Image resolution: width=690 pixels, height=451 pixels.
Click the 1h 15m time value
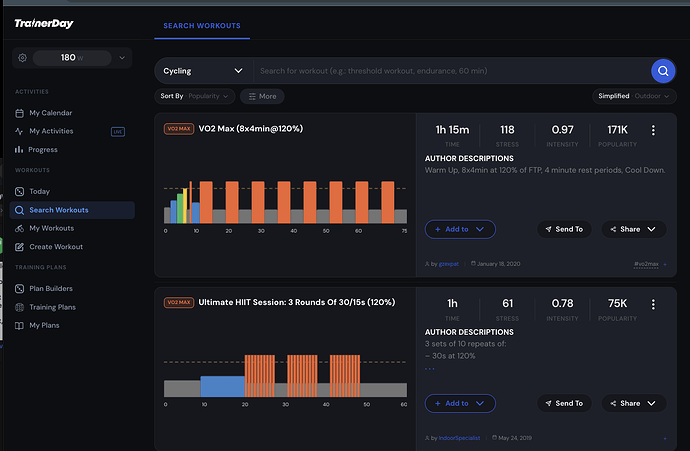tap(452, 130)
